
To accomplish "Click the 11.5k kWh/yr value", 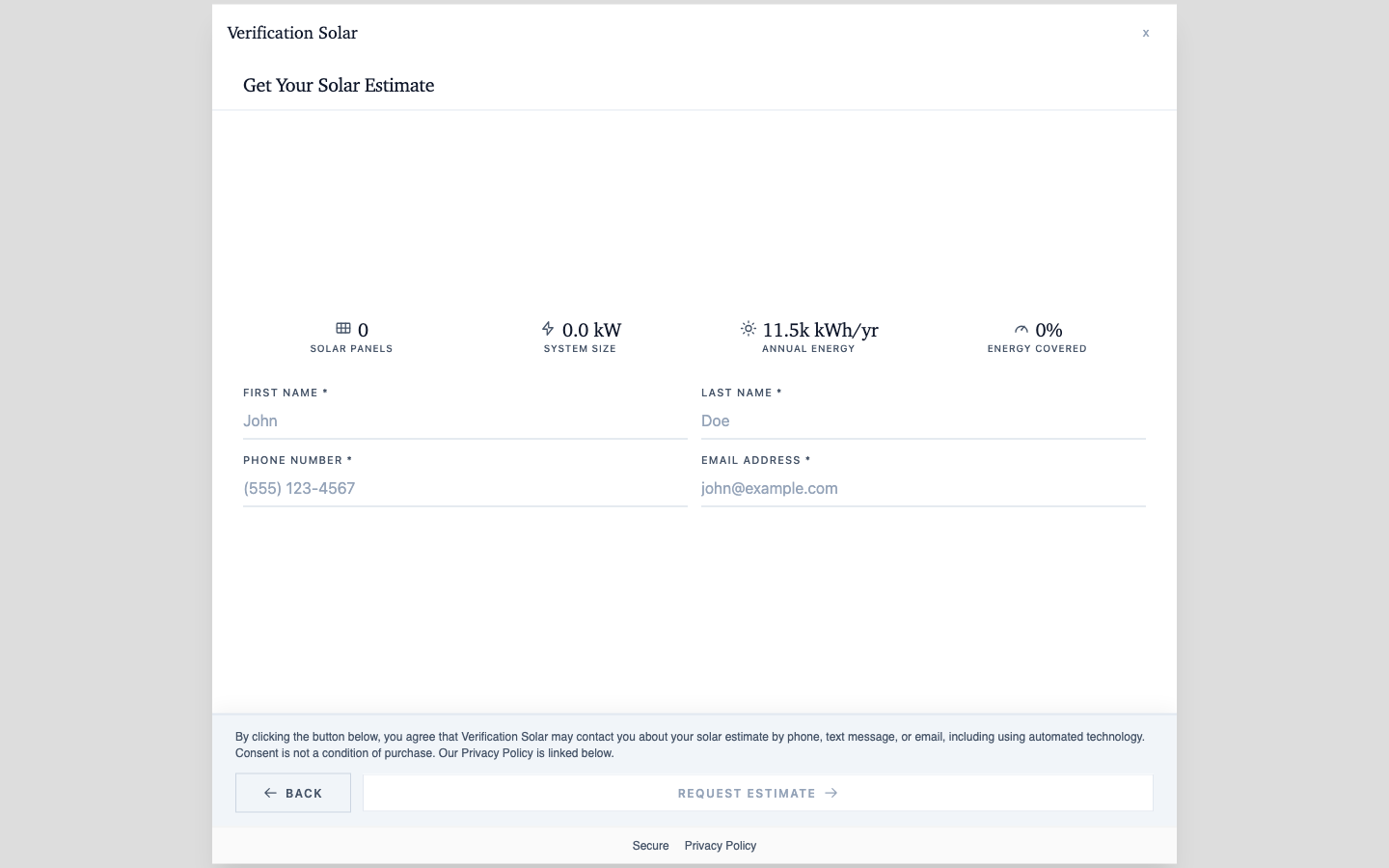I will [820, 330].
